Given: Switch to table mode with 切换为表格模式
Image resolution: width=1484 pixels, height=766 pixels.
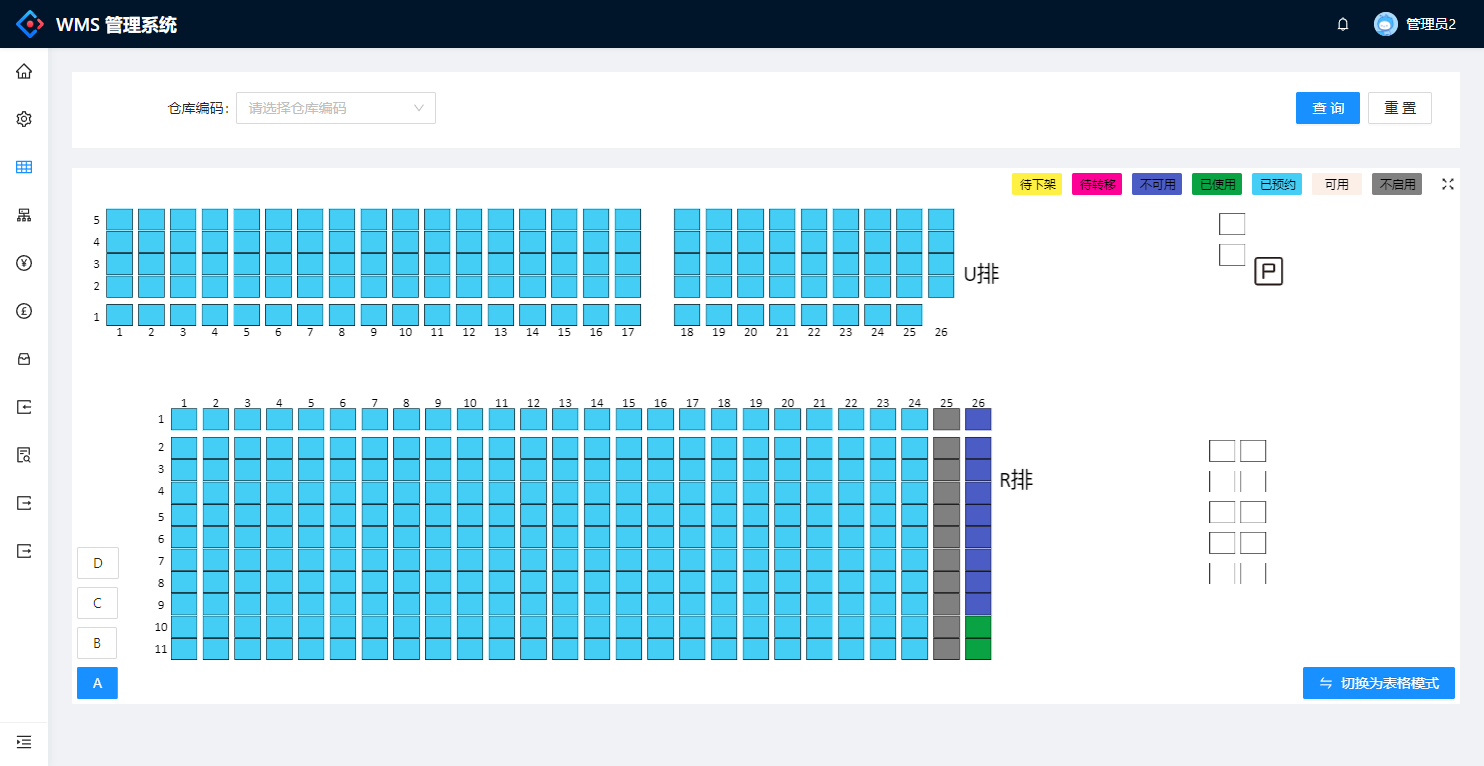Looking at the screenshot, I should 1378,683.
